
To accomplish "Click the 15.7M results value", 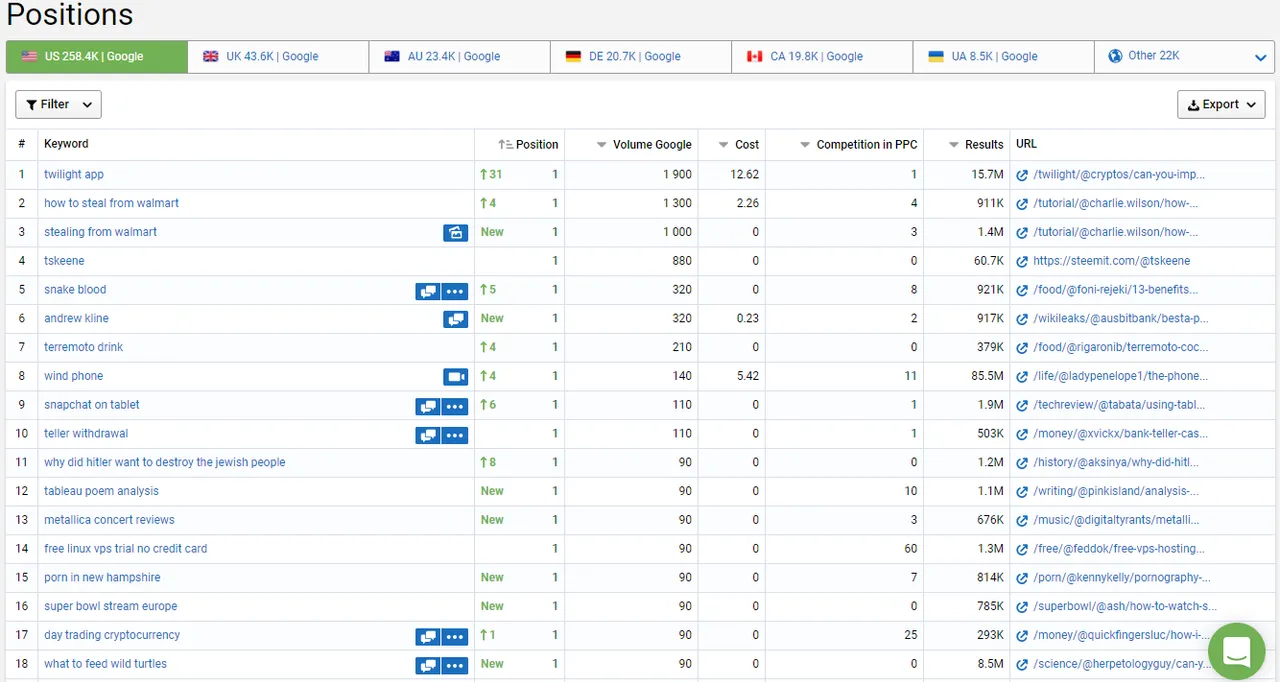I will (x=987, y=175).
